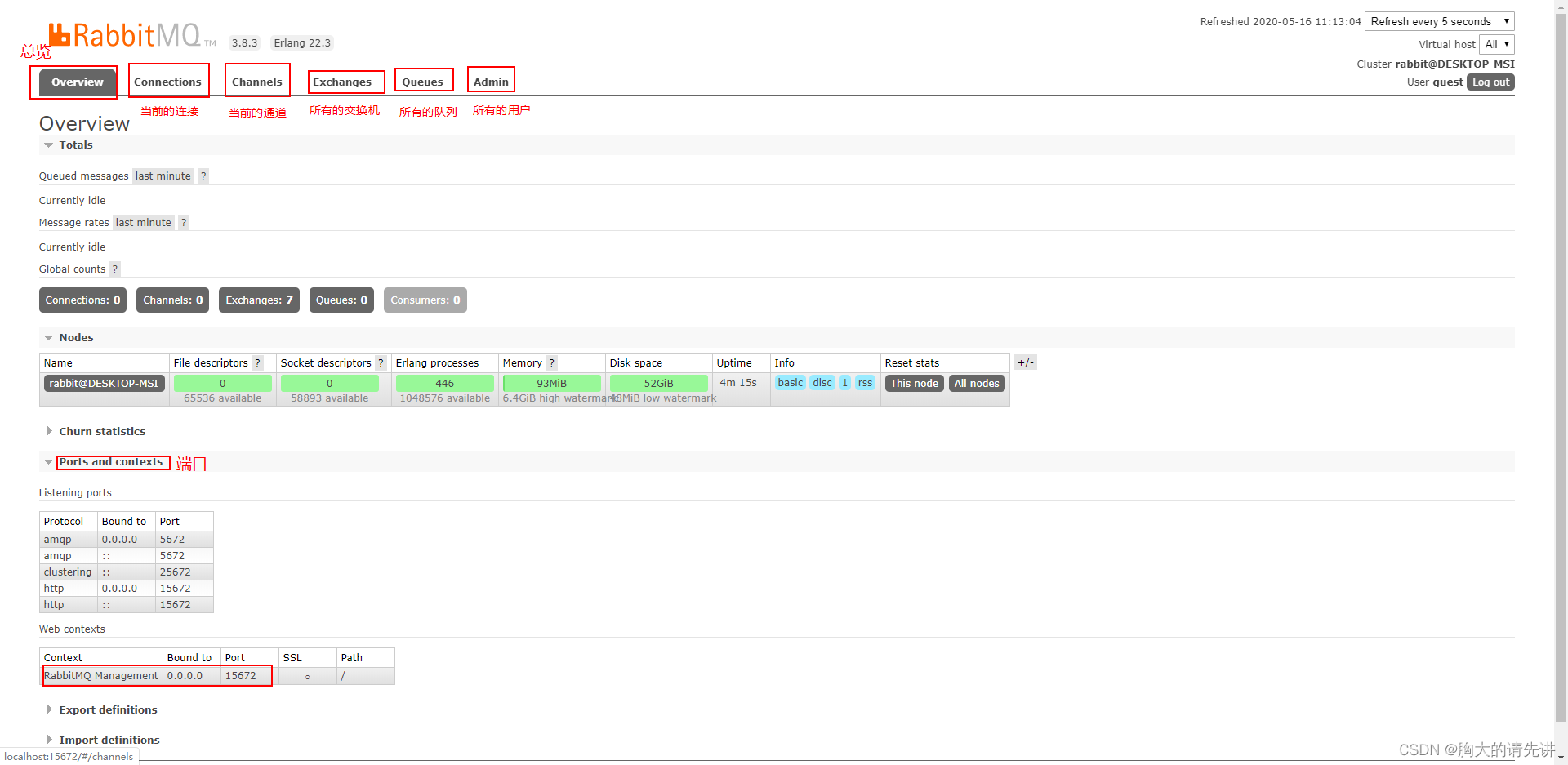Screen dimensions: 1568x765
Task: Toggle node columns with +/- button
Action: pos(1026,362)
